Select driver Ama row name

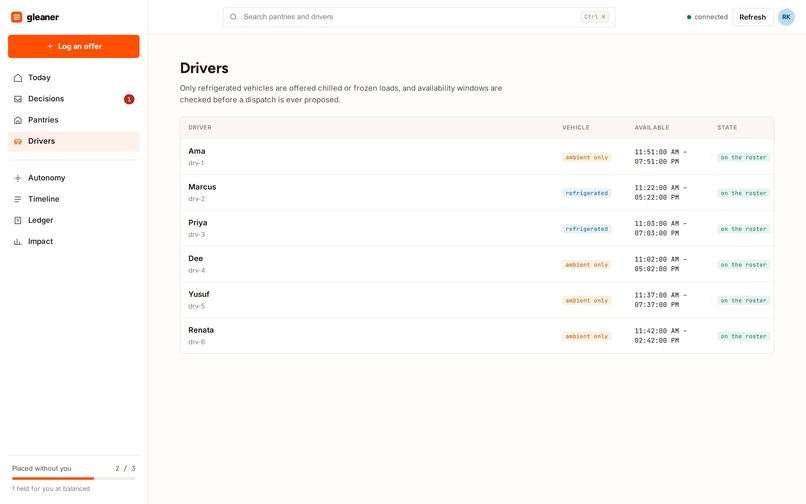click(x=197, y=151)
